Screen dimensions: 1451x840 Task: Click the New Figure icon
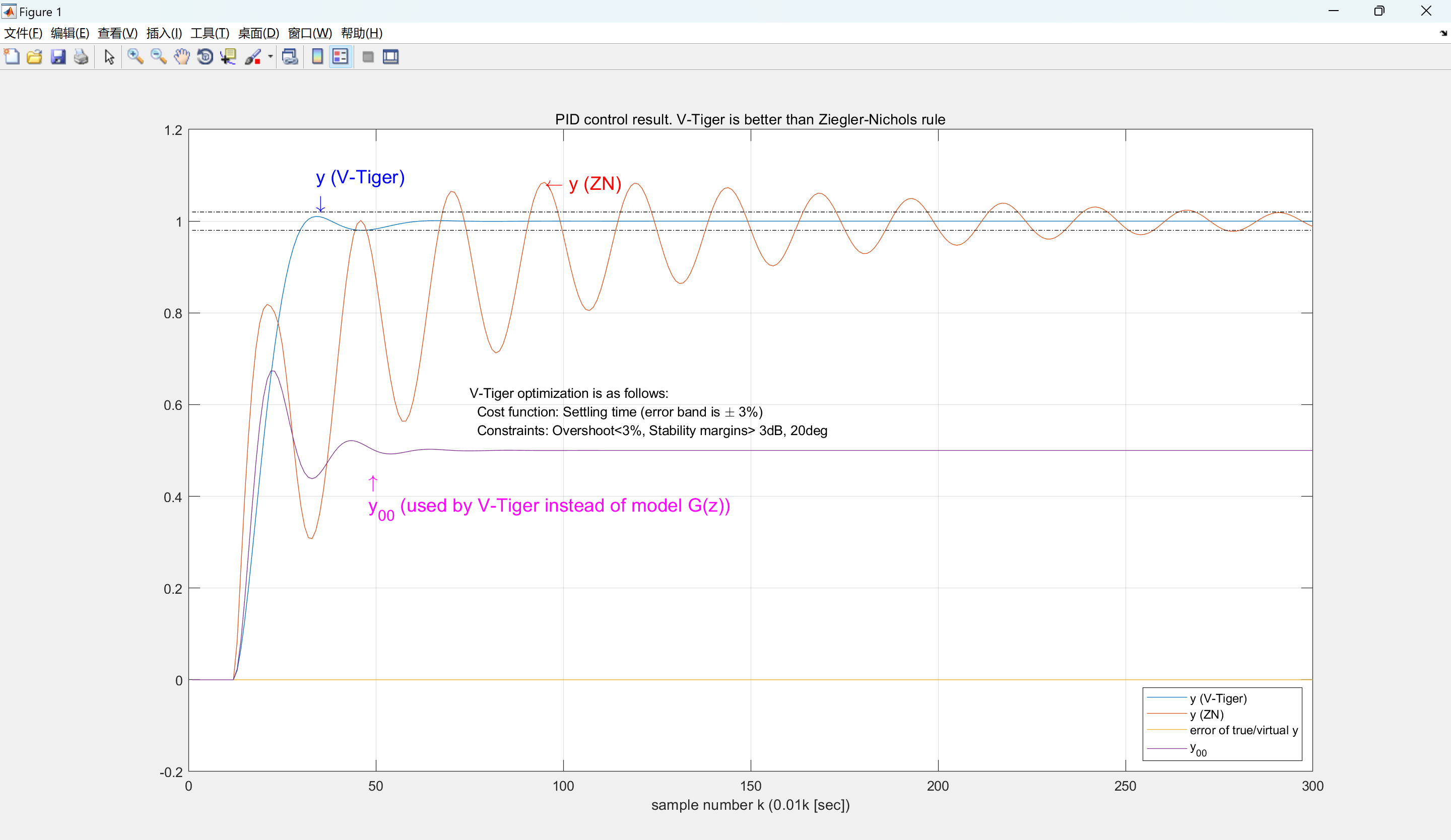pos(12,56)
